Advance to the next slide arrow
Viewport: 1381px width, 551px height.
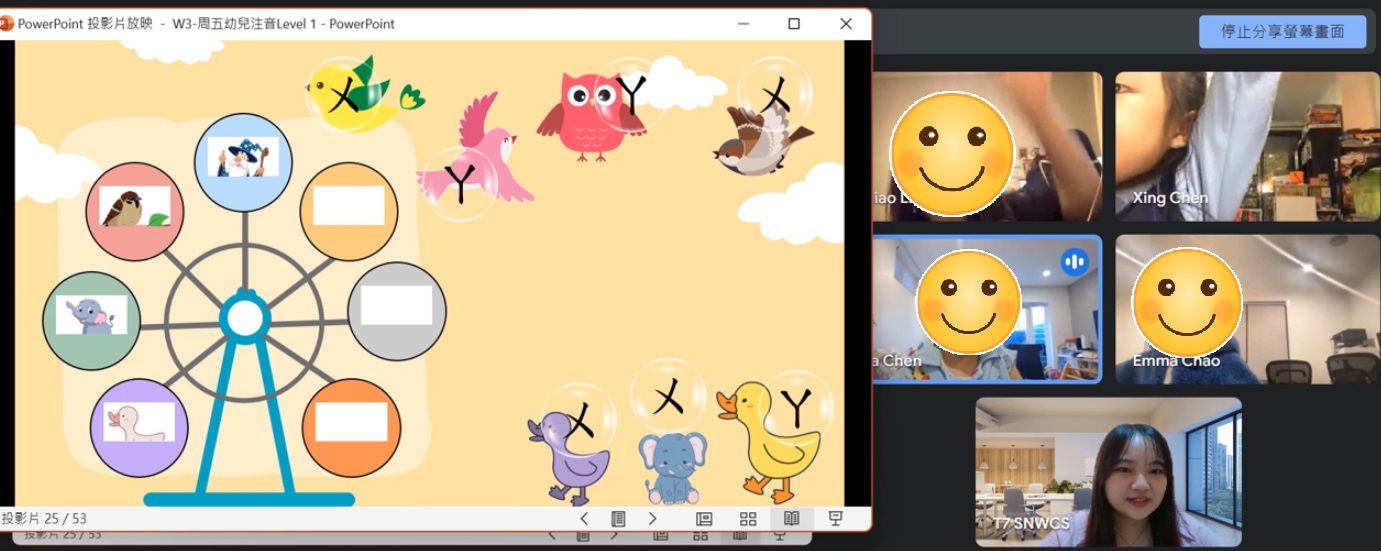pos(652,518)
